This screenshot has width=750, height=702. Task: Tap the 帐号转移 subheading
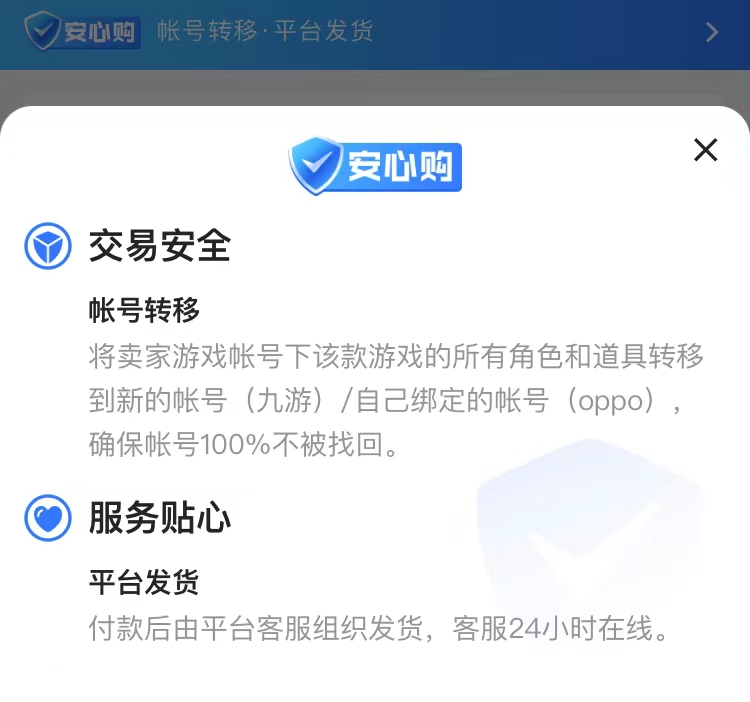pos(144,310)
